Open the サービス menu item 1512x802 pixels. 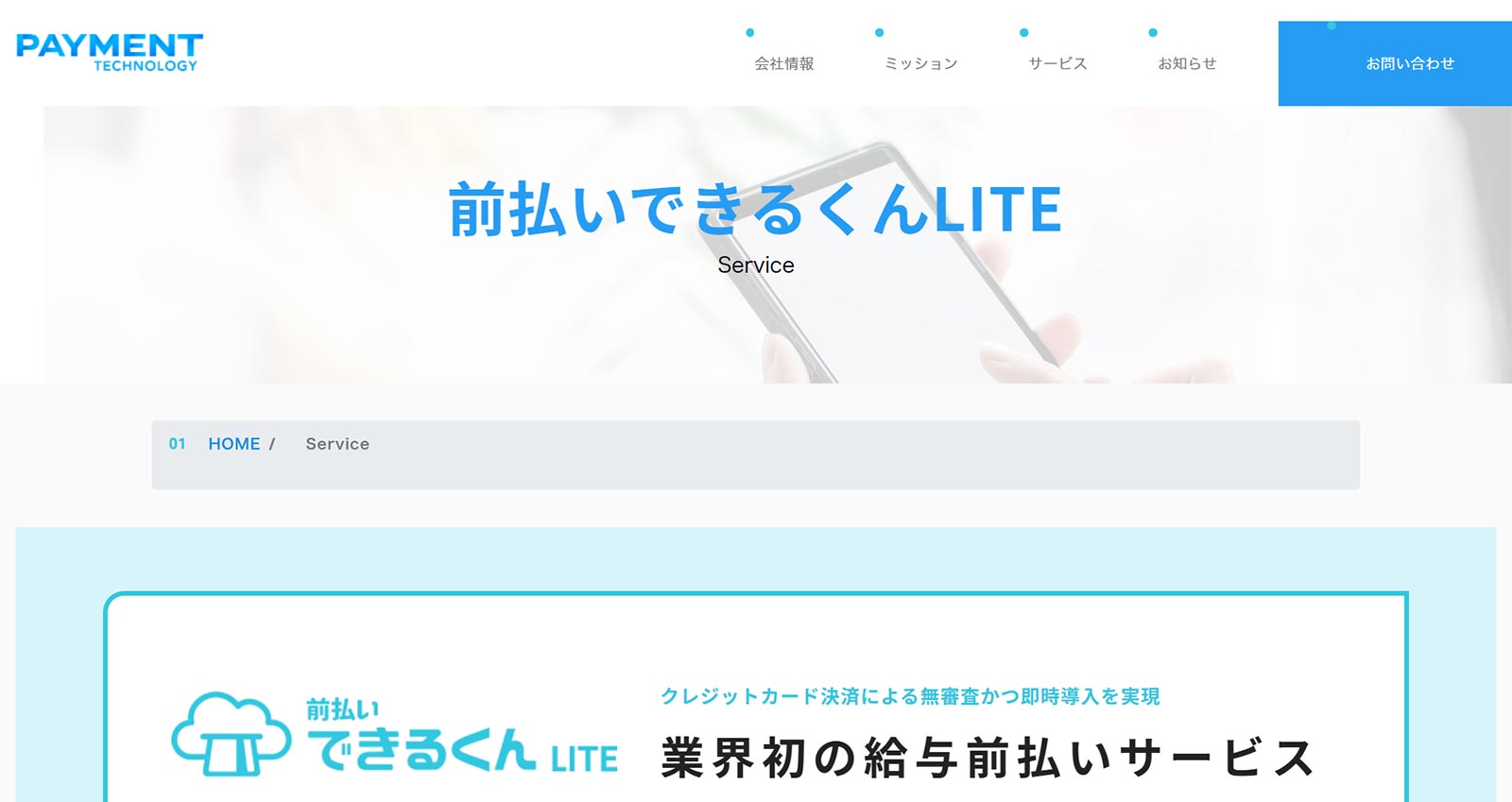pyautogui.click(x=1057, y=63)
